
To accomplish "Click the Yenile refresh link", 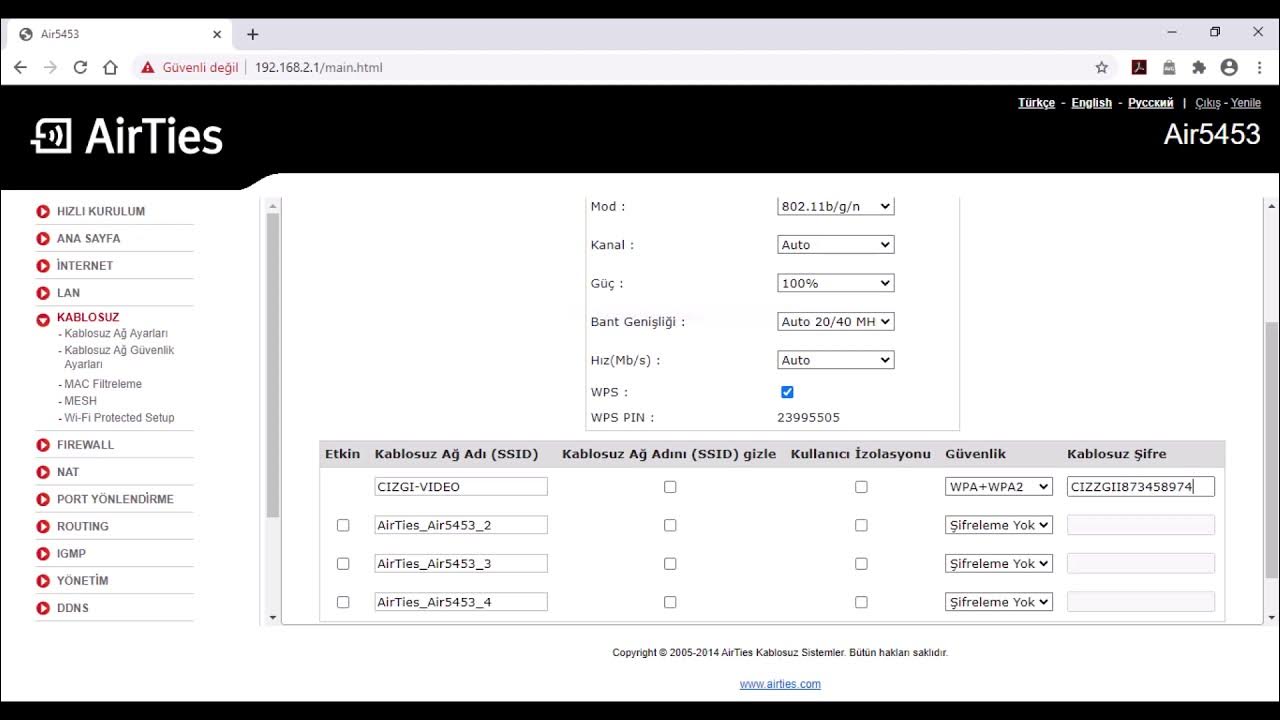I will pos(1246,103).
